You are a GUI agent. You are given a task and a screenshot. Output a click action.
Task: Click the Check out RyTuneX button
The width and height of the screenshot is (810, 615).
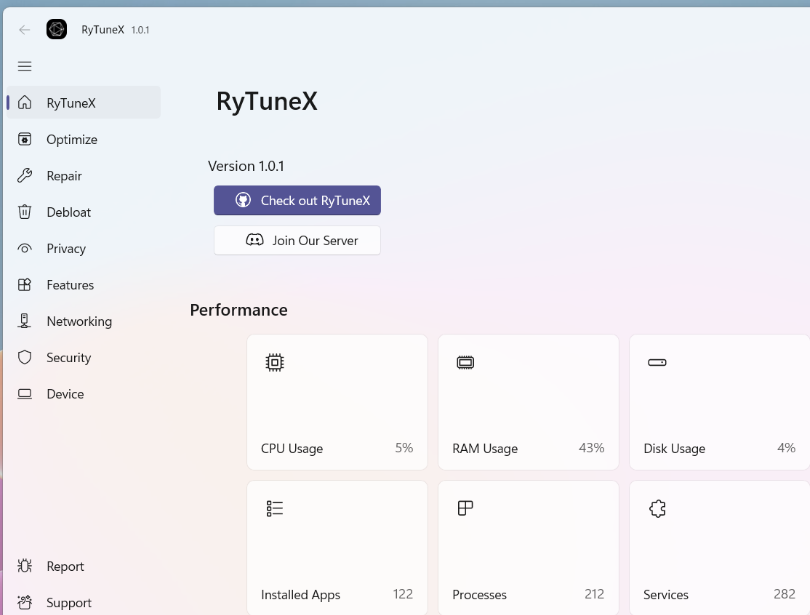(297, 200)
